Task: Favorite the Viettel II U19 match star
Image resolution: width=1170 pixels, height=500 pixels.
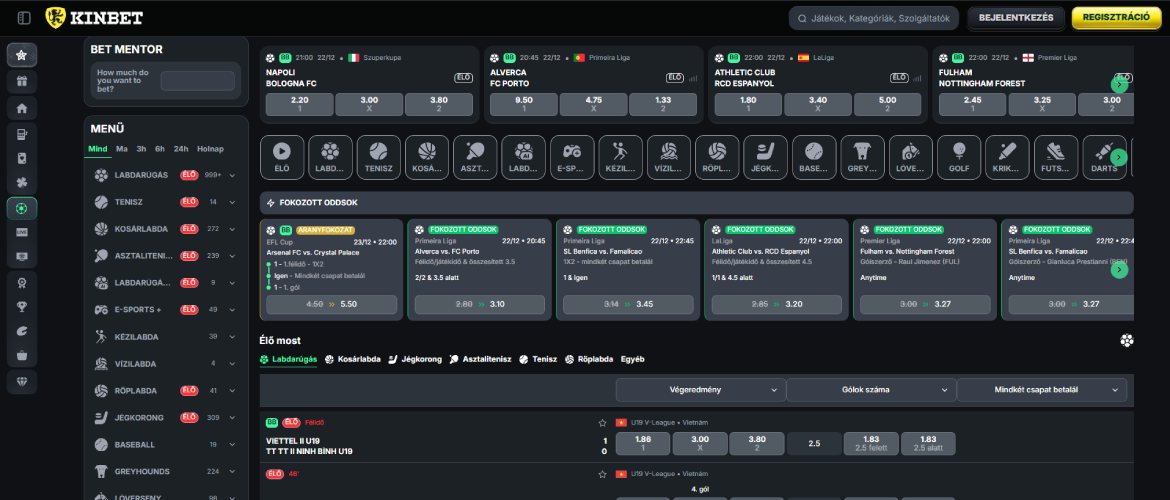Action: point(602,423)
